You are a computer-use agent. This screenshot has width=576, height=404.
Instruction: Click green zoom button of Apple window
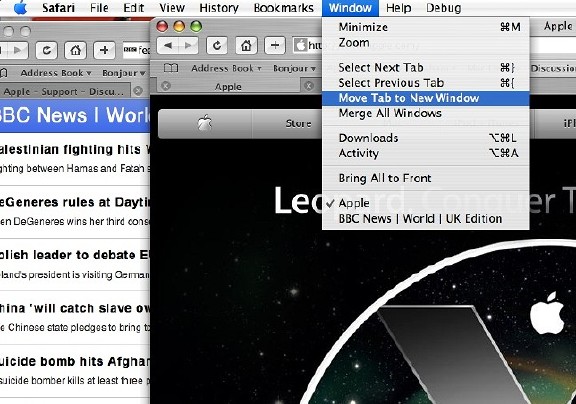[x=196, y=26]
